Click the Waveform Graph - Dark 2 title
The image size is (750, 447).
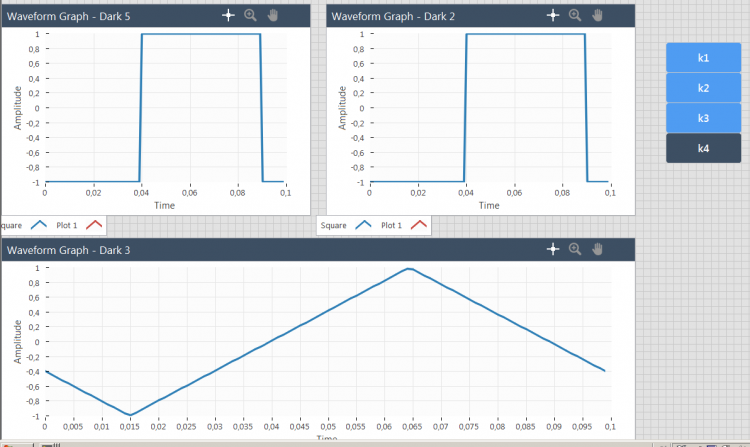[x=393, y=16]
